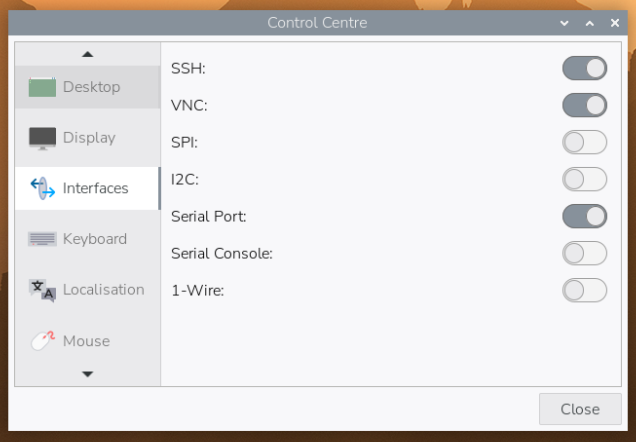
Task: Switch on the I2C toggle
Action: point(584,179)
